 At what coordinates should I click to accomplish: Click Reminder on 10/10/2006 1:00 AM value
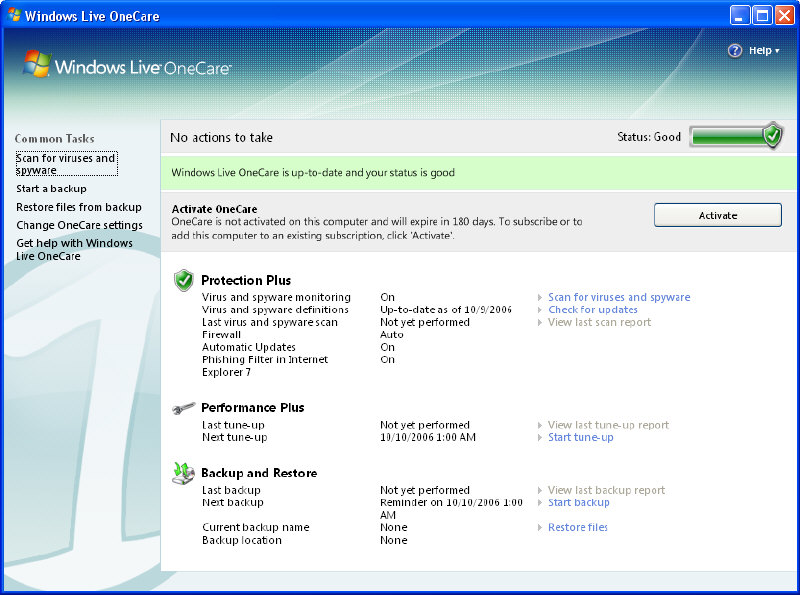click(x=452, y=509)
